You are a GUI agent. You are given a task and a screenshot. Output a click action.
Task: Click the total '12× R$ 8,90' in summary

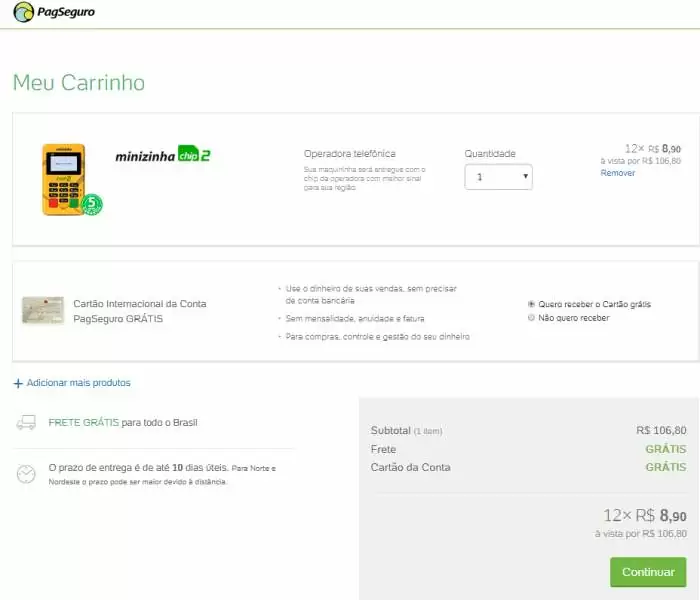(x=645, y=516)
